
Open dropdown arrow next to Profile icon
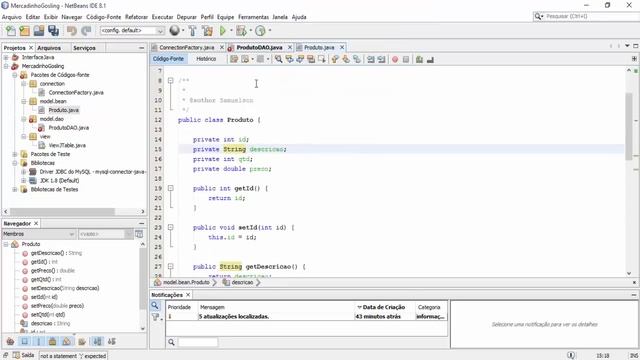(x=270, y=31)
